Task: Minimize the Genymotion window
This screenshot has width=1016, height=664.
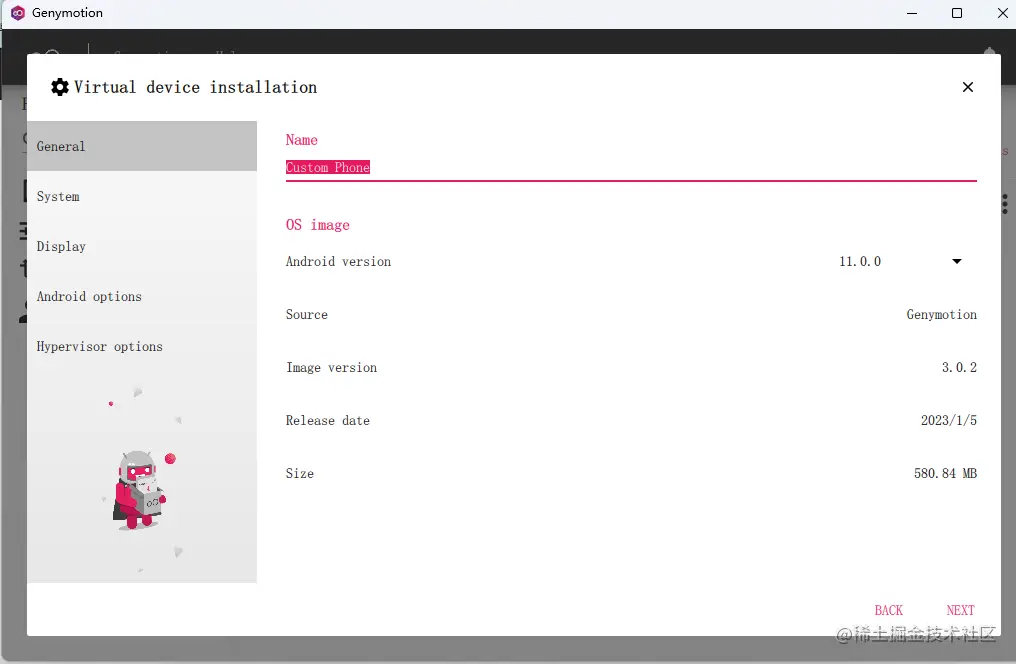Action: (912, 13)
